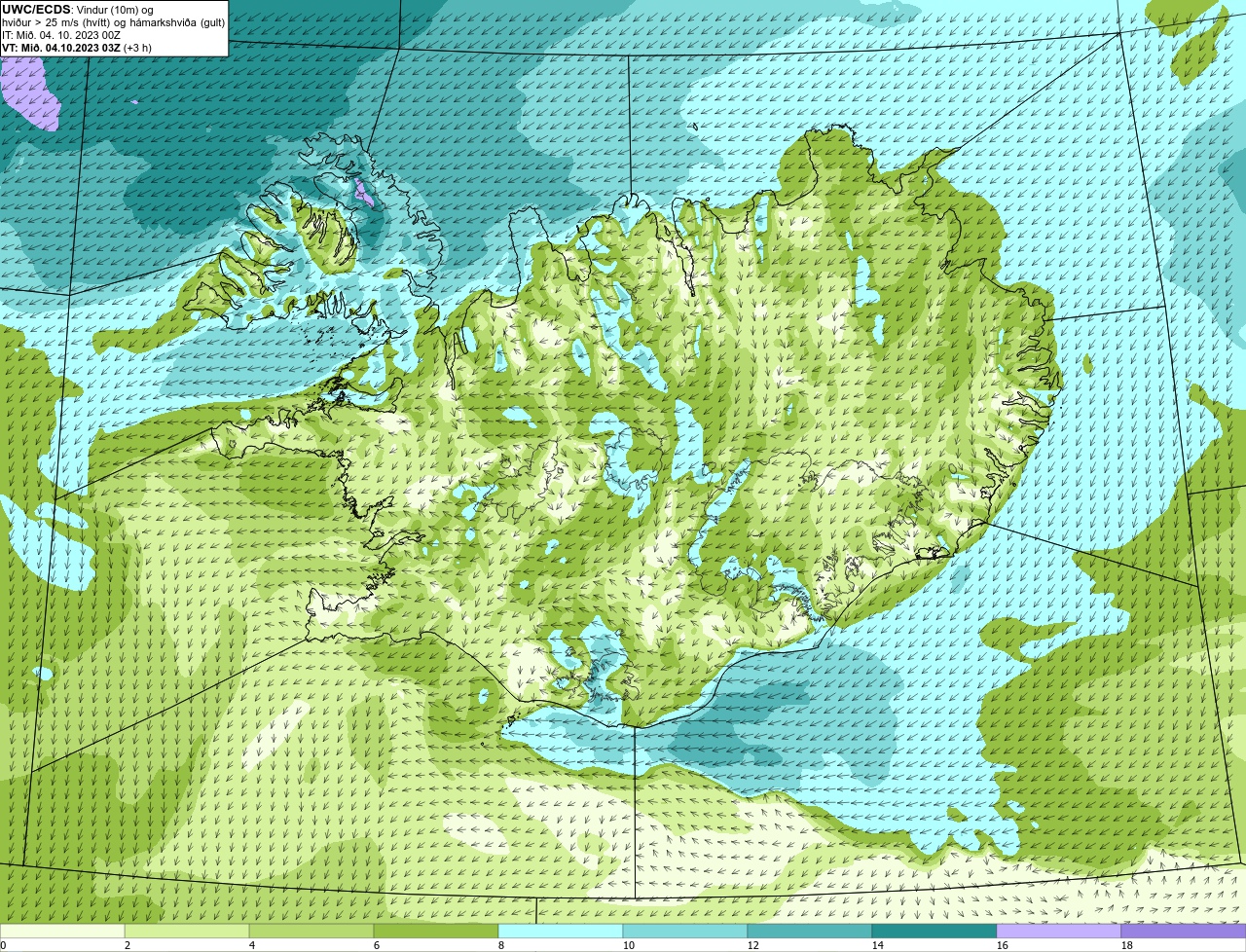Click the 'IT: Mið. 04. 10. 2023 00Z' line
Image resolution: width=1246 pixels, height=952 pixels.
click(61, 35)
